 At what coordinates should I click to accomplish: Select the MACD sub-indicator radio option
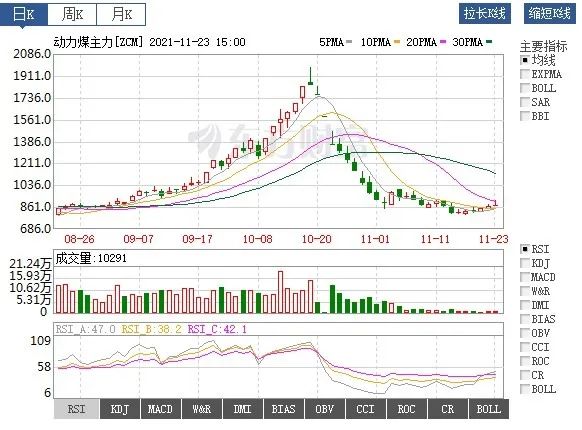click(525, 277)
